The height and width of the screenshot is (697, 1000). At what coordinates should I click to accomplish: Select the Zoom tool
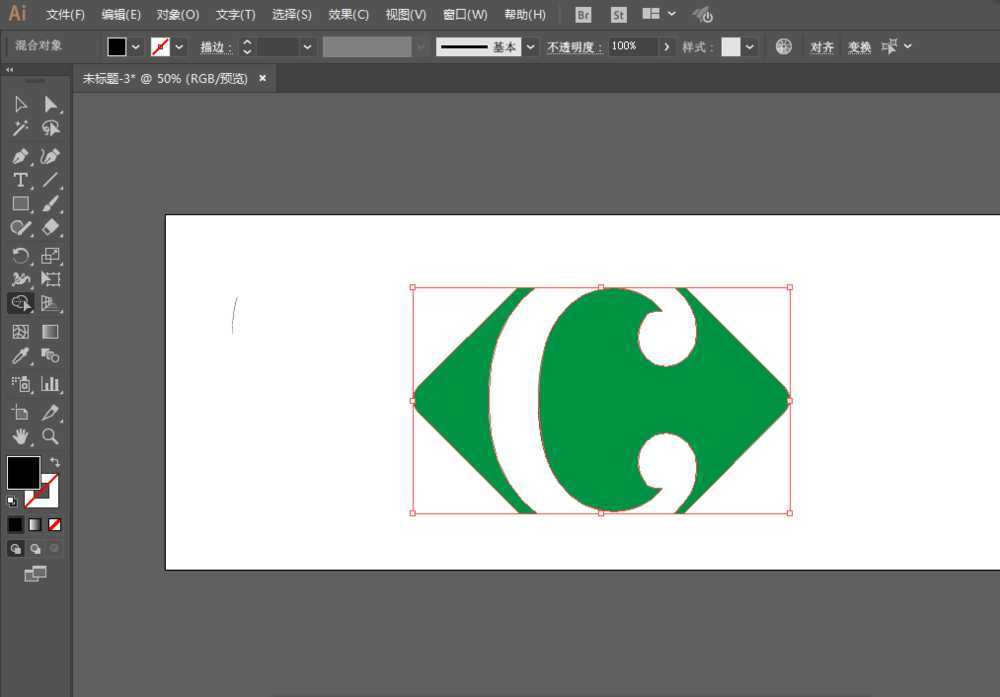click(x=50, y=436)
